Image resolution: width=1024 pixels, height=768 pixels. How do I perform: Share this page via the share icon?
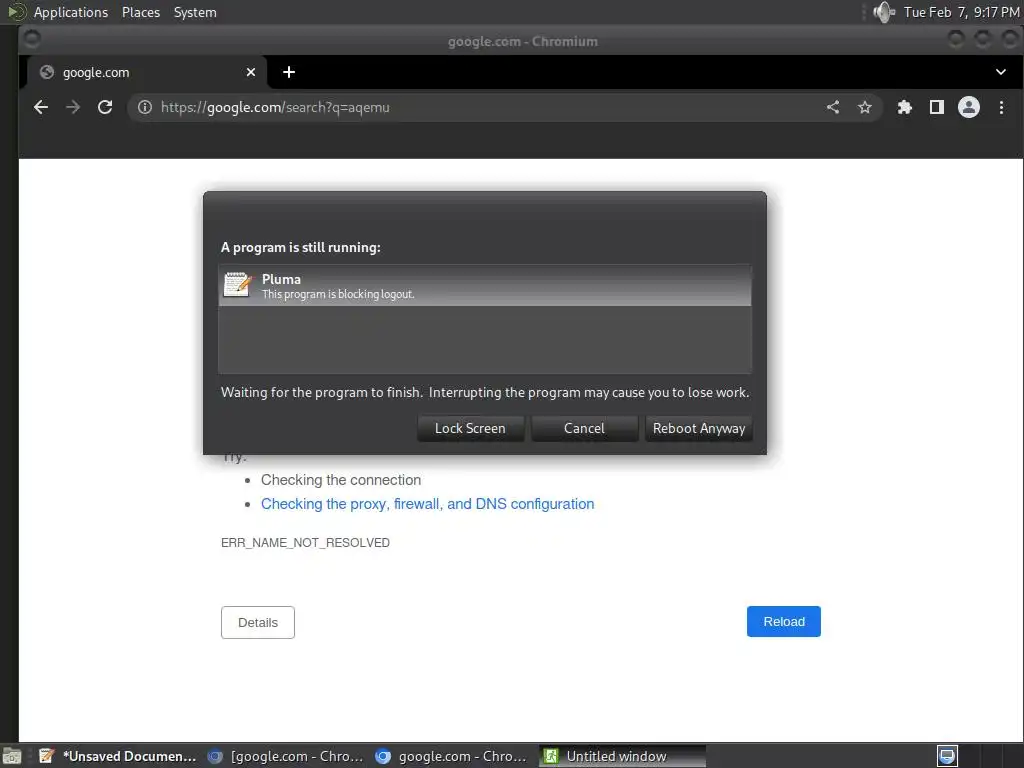tap(833, 107)
